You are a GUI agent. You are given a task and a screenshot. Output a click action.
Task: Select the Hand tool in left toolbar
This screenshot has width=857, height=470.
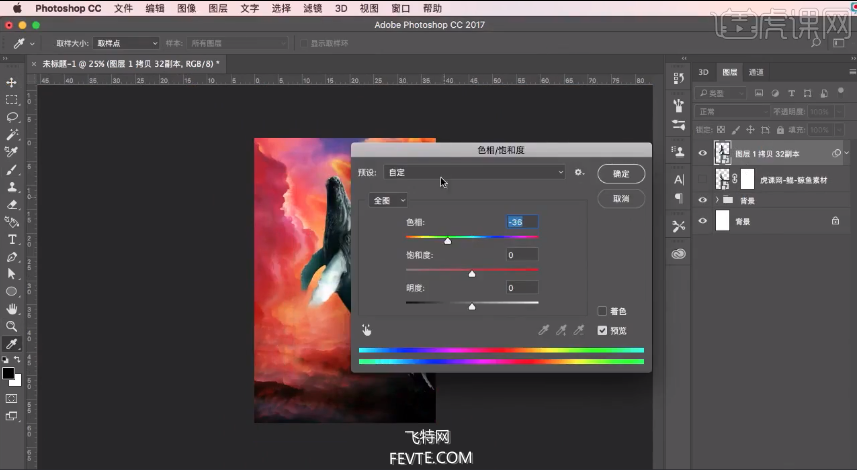[11, 309]
